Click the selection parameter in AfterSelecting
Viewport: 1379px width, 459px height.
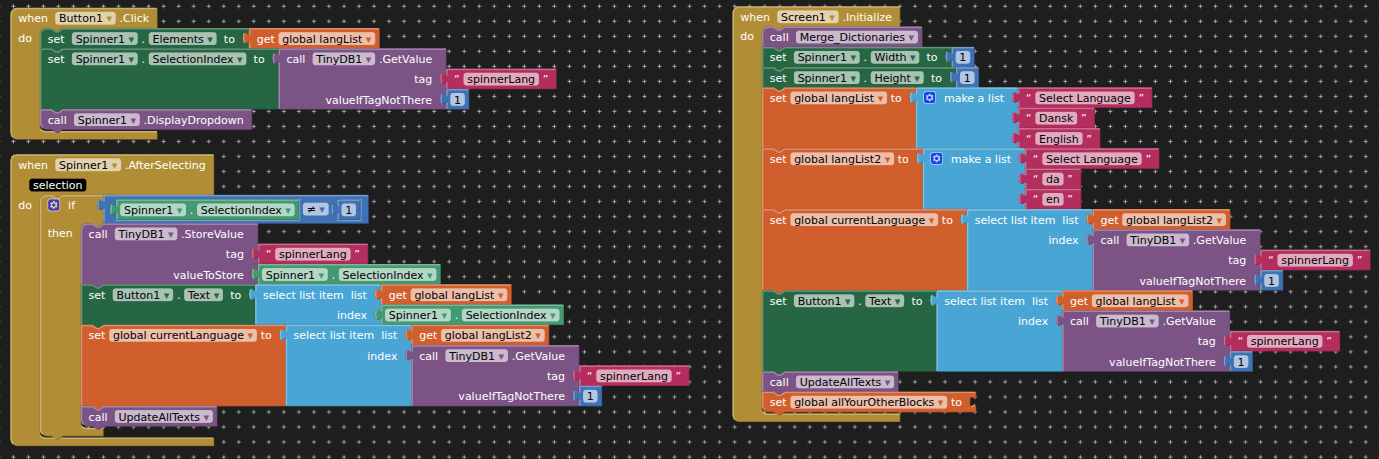[57, 185]
